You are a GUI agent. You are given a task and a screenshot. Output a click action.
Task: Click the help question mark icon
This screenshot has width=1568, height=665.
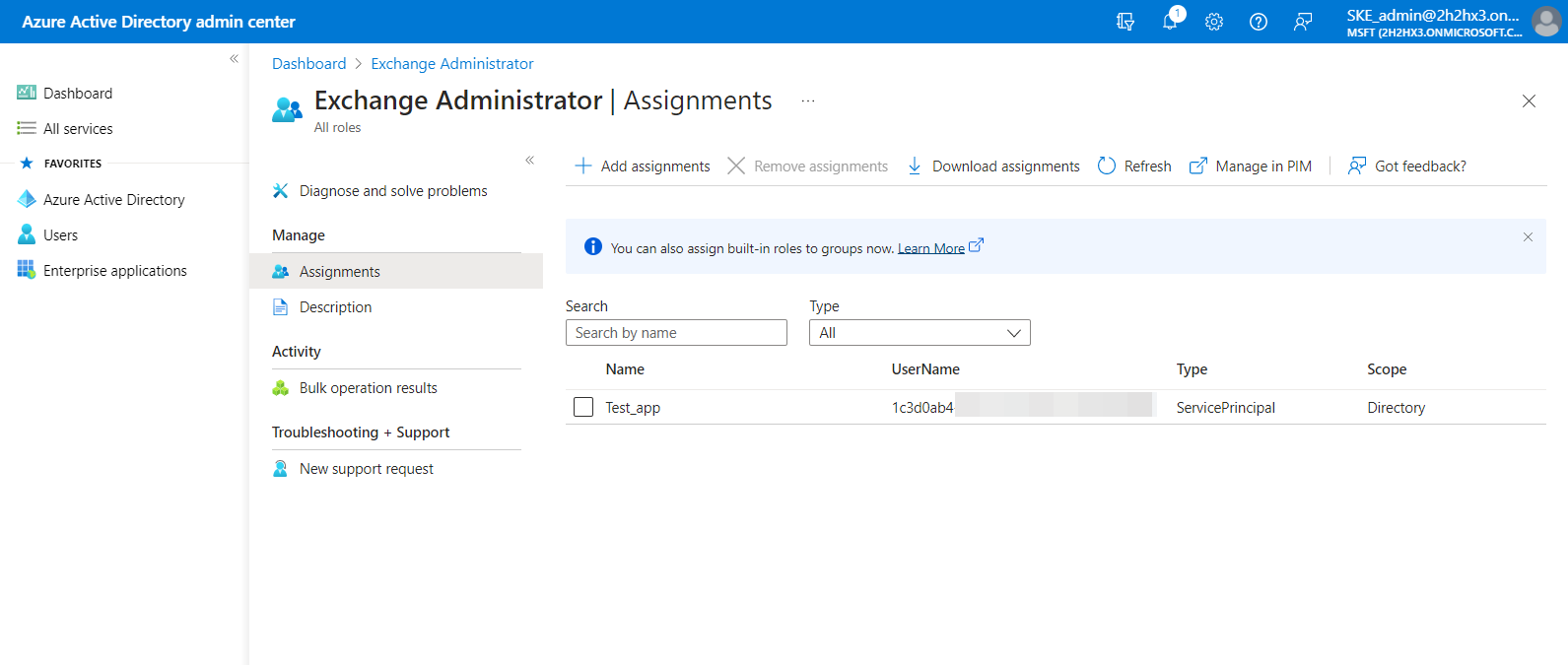[1259, 22]
